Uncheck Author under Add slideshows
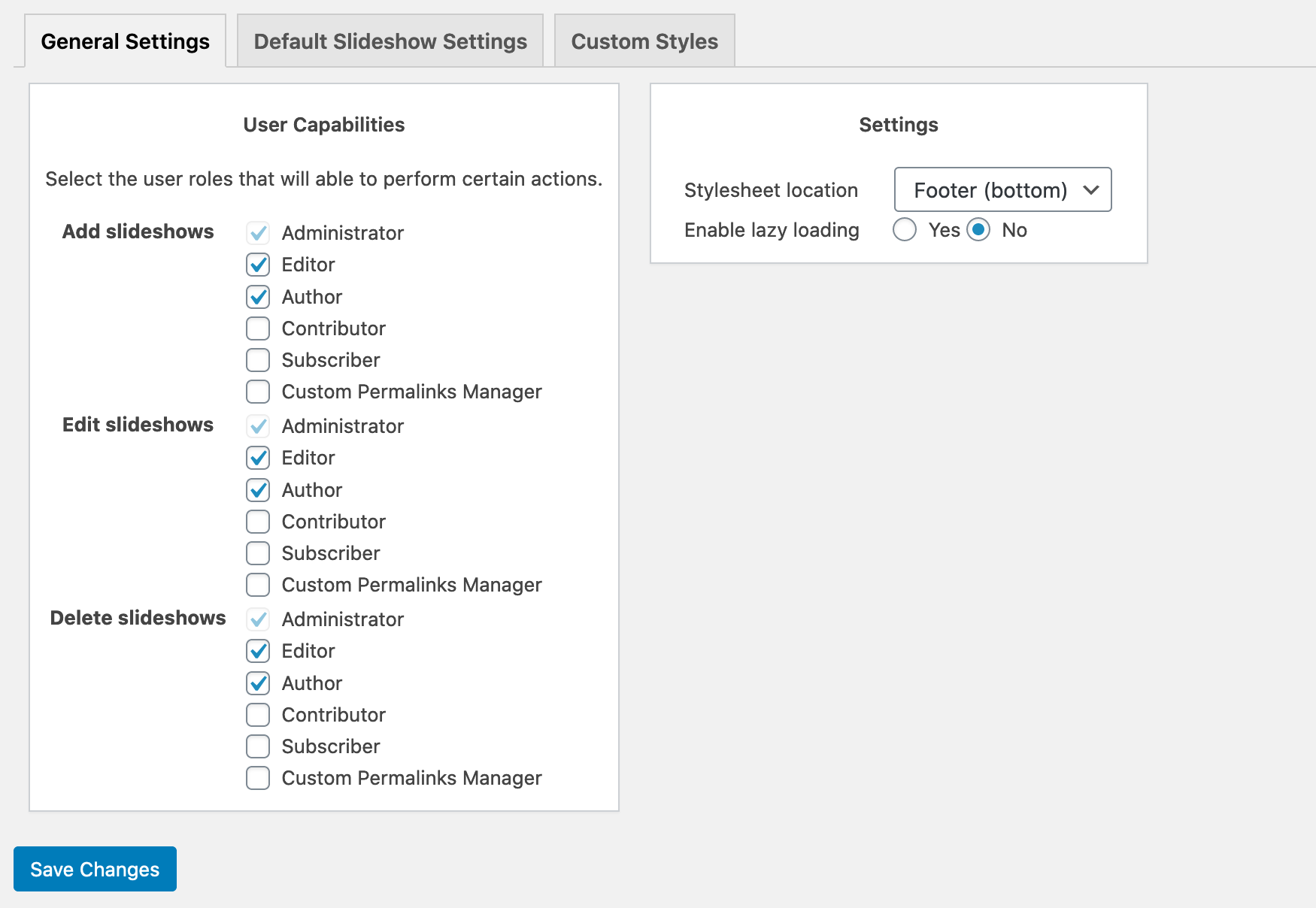Screen dimensions: 1316x908 coord(258,297)
